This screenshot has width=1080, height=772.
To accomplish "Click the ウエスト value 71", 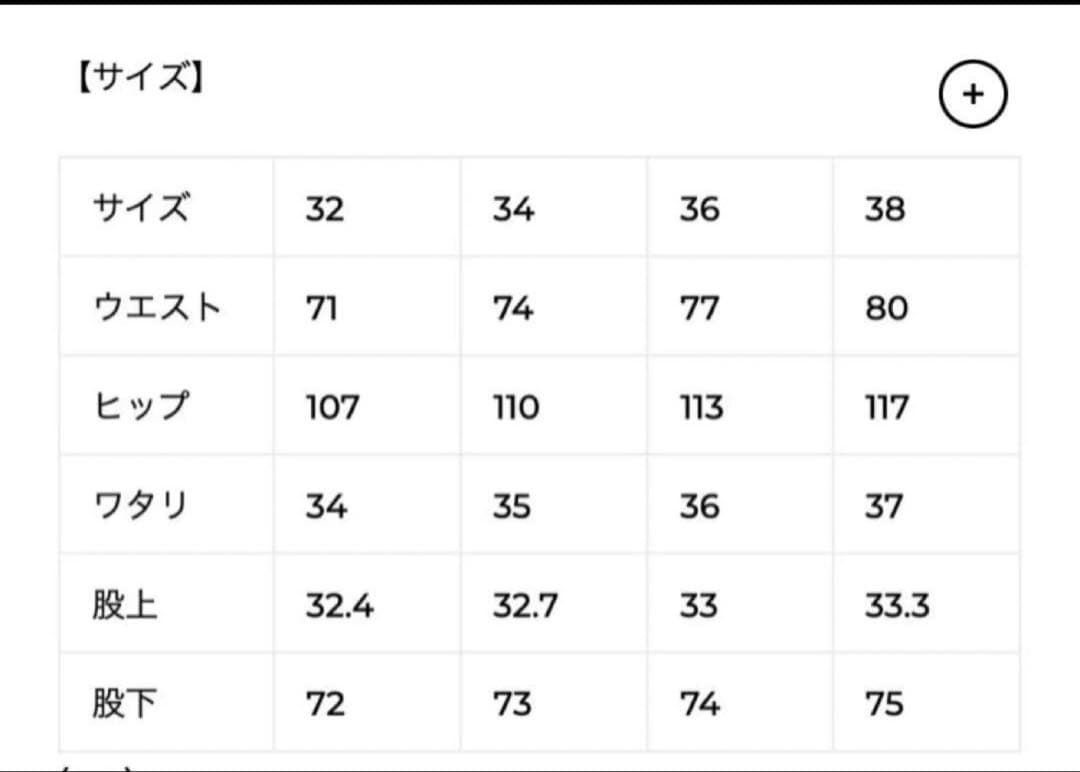I will click(321, 308).
